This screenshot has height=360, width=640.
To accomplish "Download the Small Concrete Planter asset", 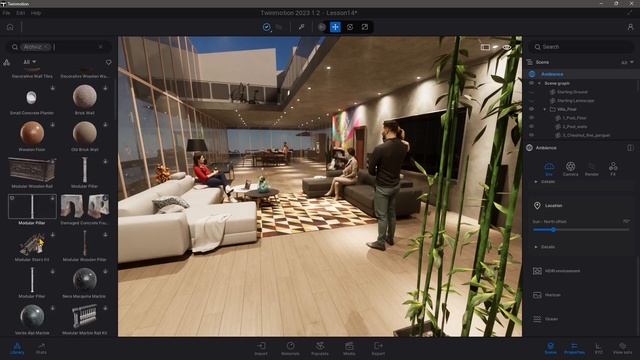I will (53, 88).
